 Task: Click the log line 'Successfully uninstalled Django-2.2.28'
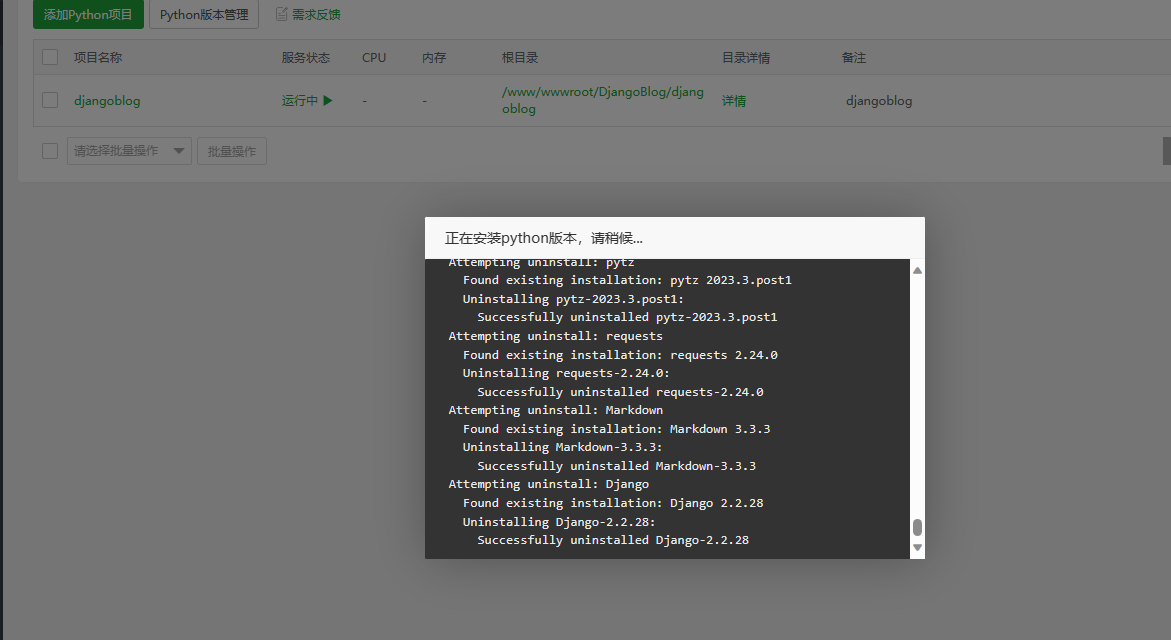click(x=613, y=540)
